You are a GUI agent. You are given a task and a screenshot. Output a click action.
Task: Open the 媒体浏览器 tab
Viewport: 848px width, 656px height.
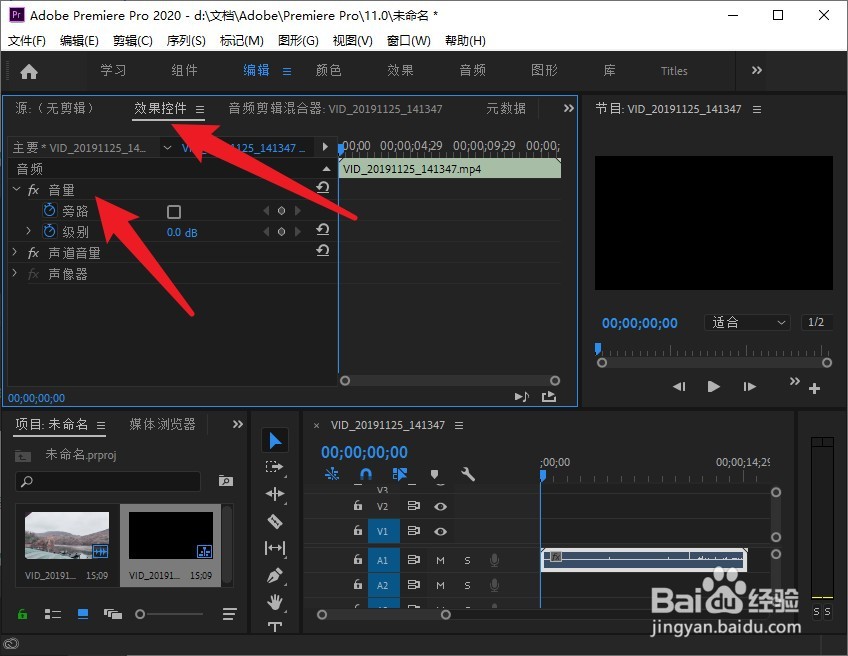[162, 425]
